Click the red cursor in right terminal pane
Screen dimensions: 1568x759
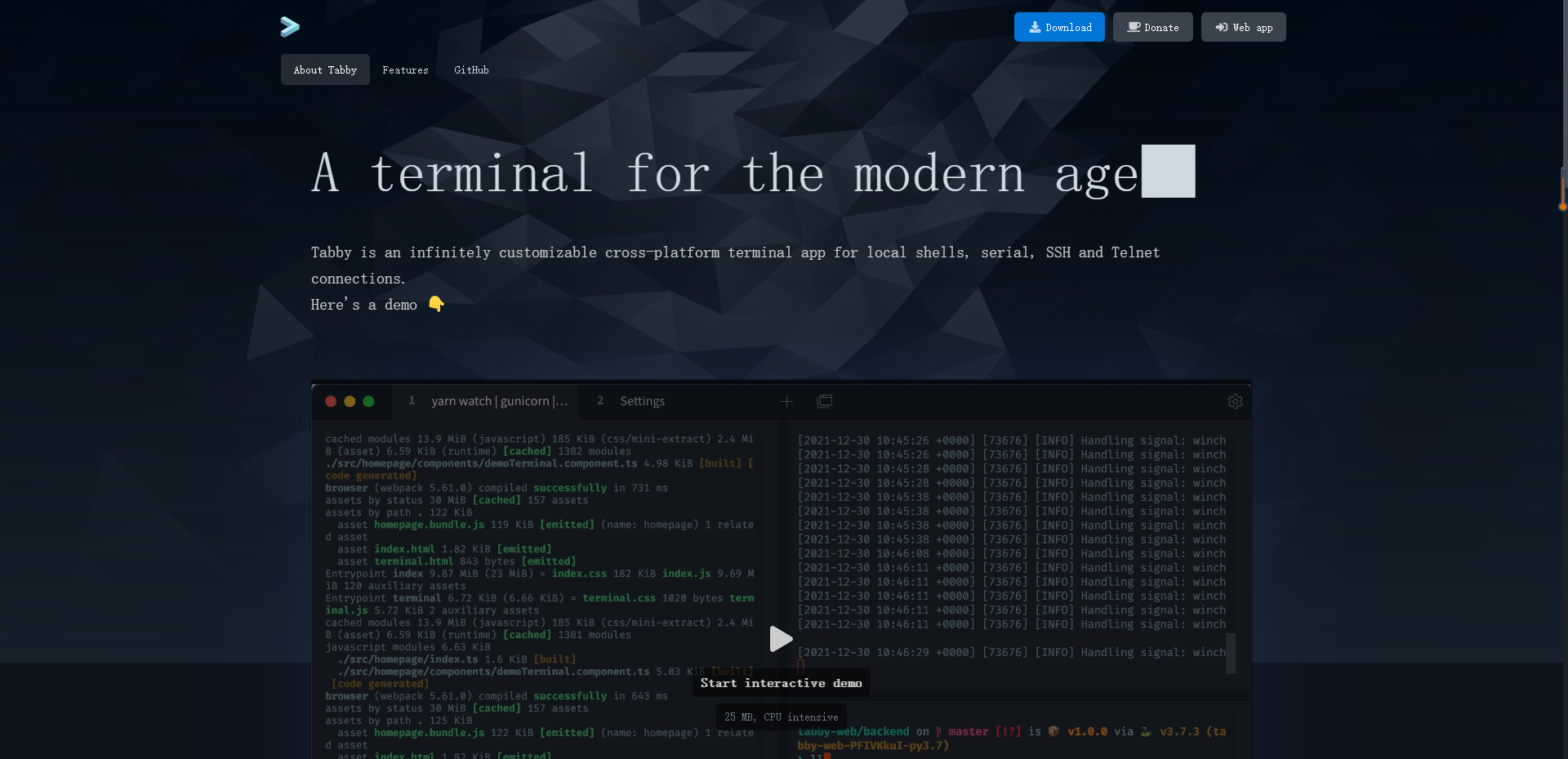[x=801, y=666]
